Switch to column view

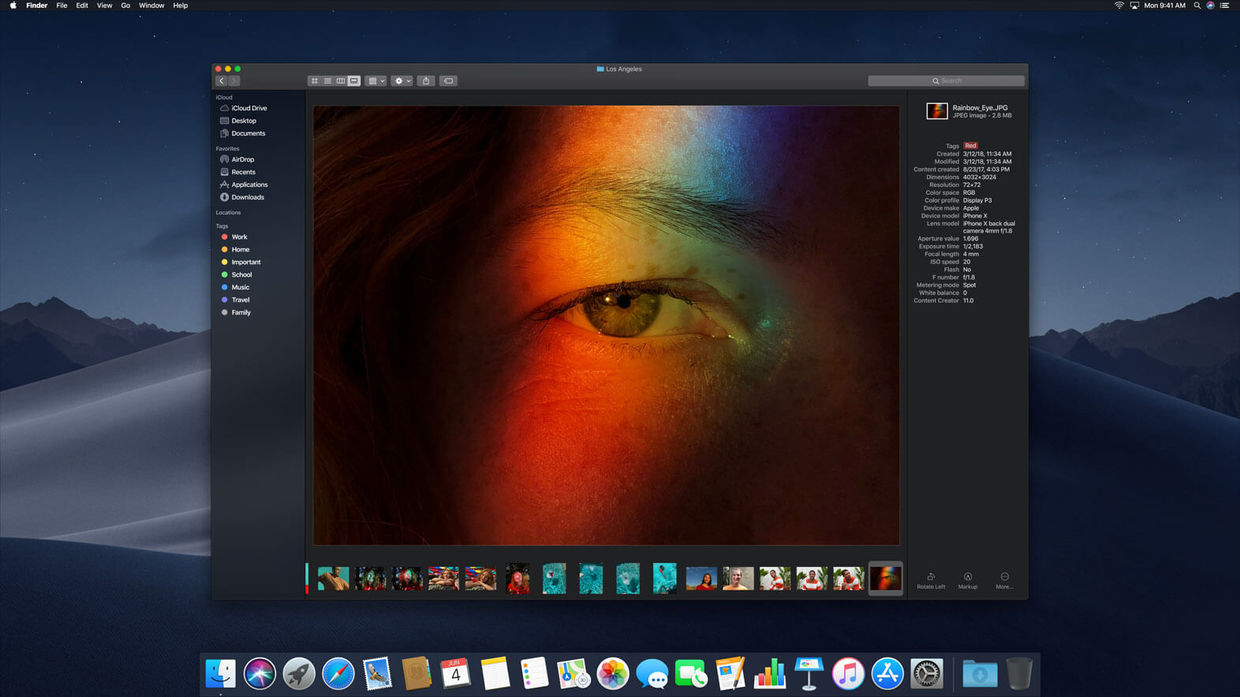[340, 81]
